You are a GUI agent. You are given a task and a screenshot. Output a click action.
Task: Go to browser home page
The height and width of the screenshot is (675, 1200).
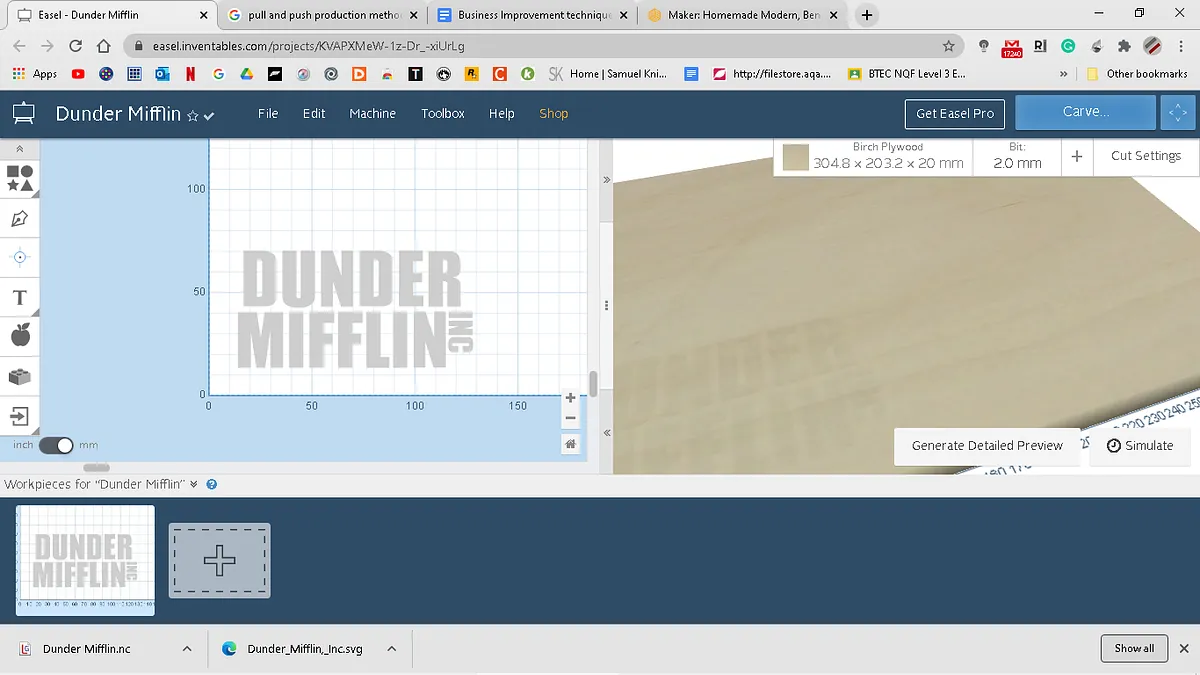[x=104, y=46]
